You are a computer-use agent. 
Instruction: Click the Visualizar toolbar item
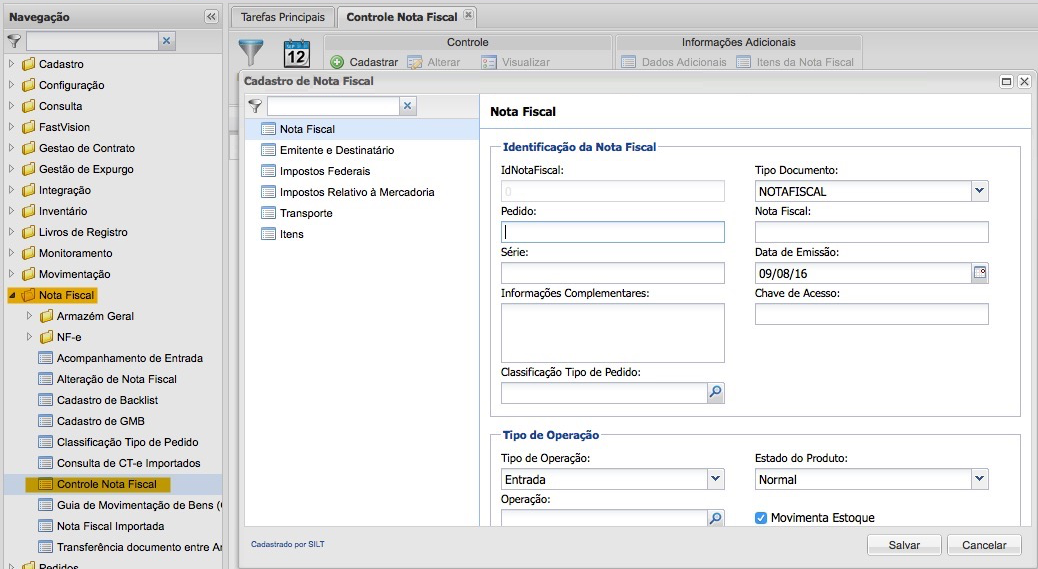(x=517, y=62)
